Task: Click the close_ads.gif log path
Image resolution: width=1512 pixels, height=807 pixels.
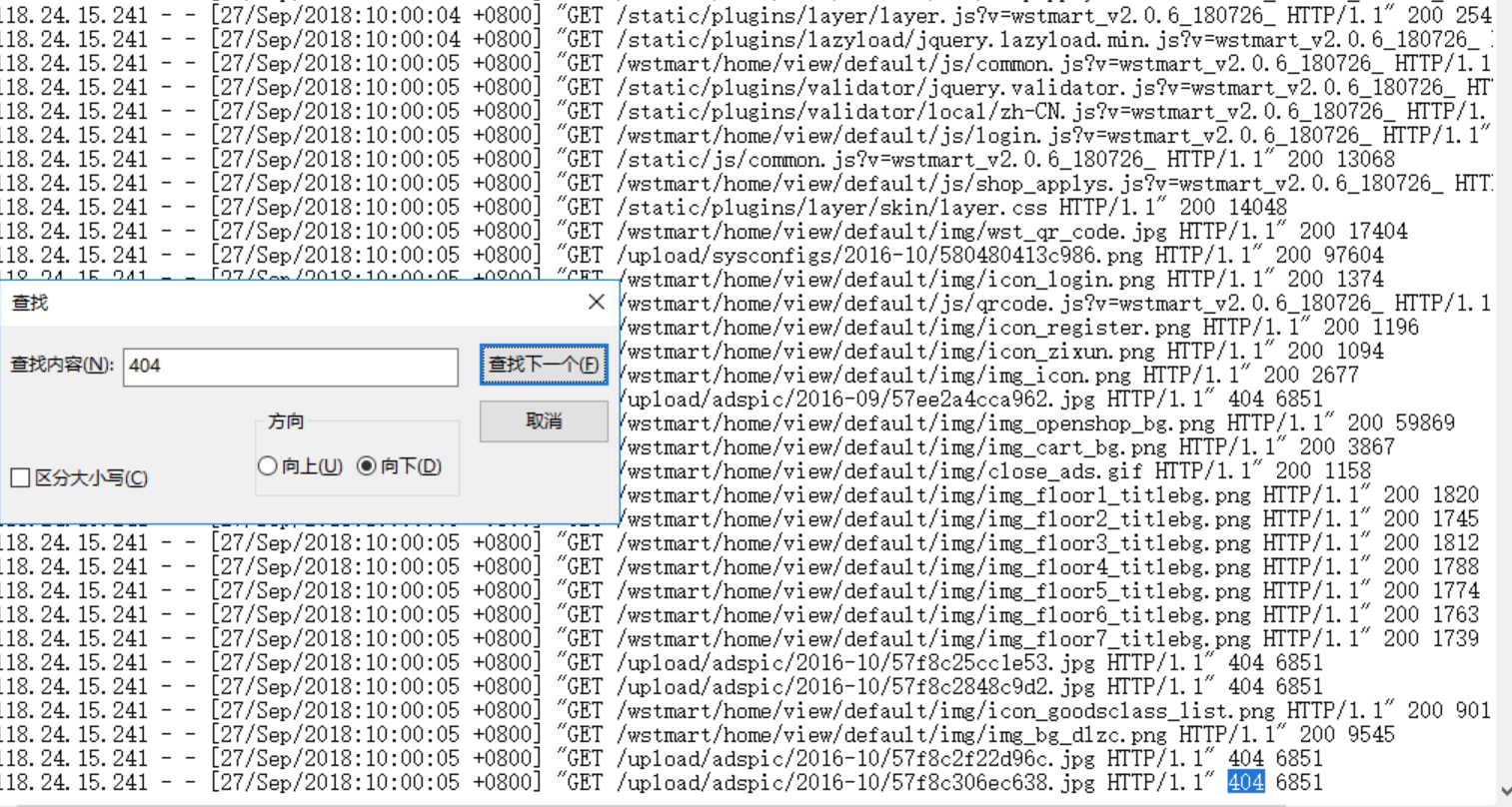Action: 882,470
